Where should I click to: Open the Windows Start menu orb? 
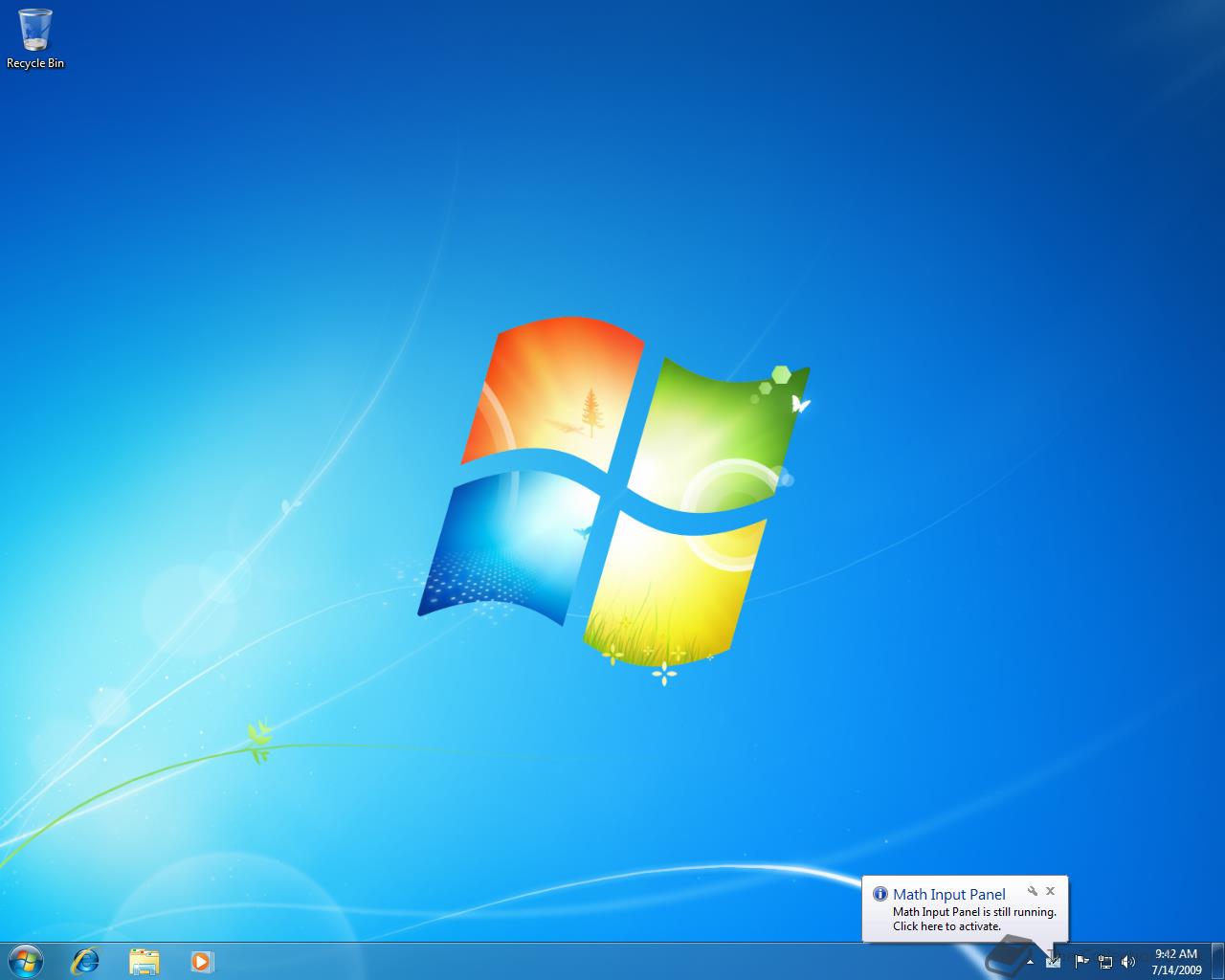coord(26,961)
